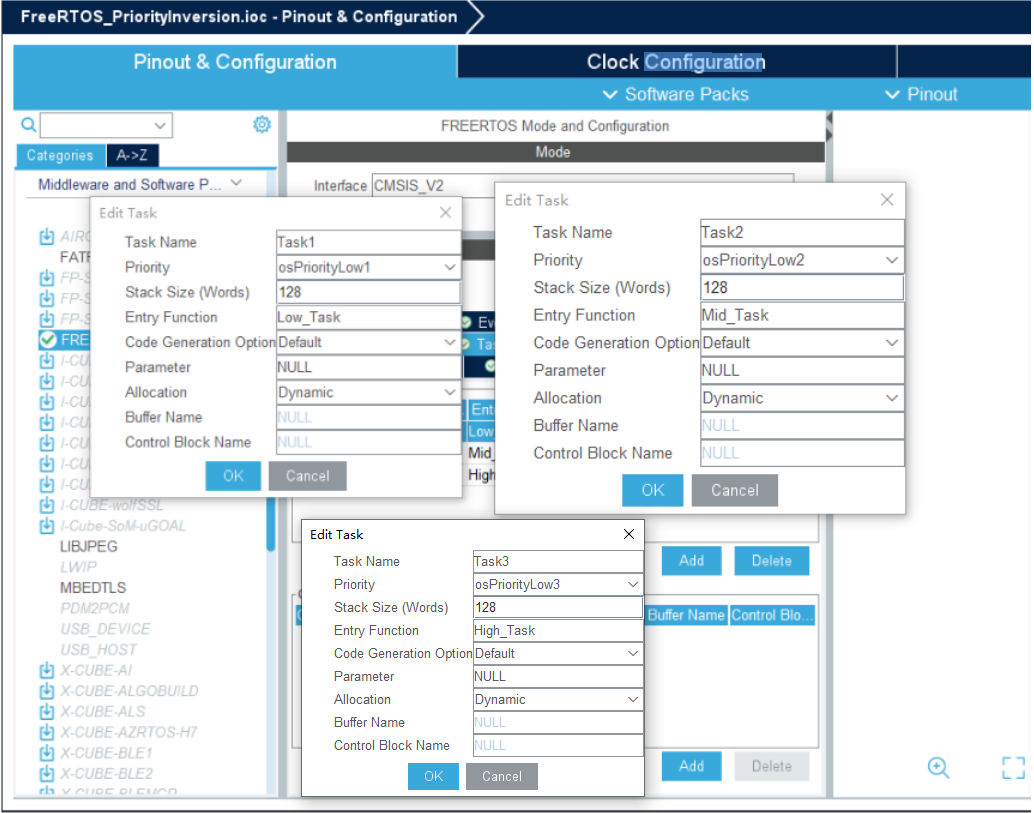Screen dimensions: 1034x813
Task: Close the Task3 Edit Task dialog
Action: point(629,534)
